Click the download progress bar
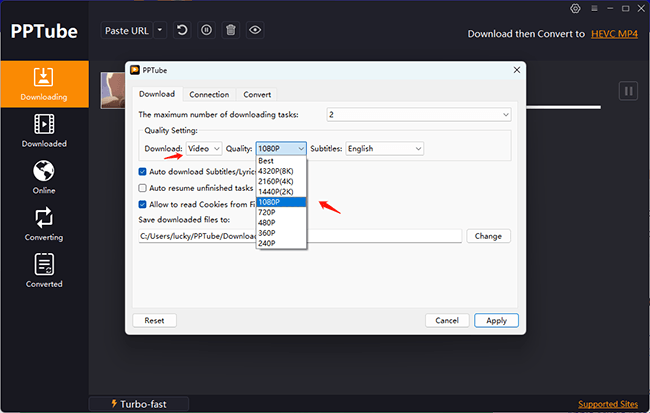The height and width of the screenshot is (413, 650). coord(563,107)
